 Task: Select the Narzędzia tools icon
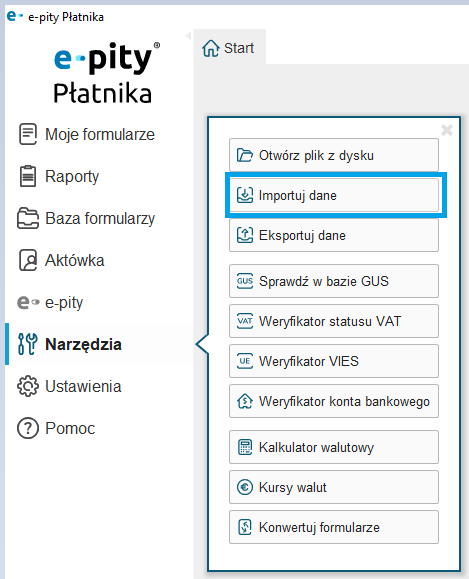(28, 344)
